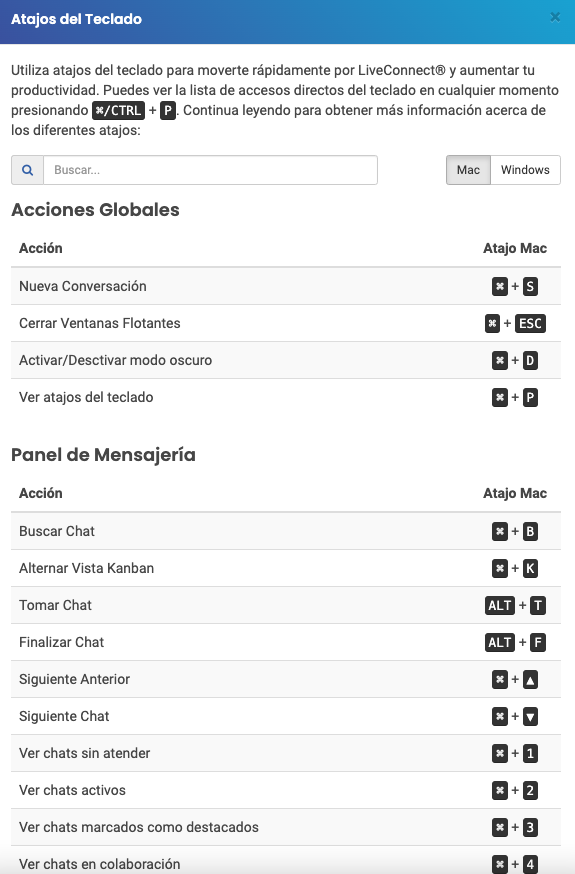Click the up arrow key icon for Siguiente Anterior
The height and width of the screenshot is (874, 575).
tap(530, 679)
